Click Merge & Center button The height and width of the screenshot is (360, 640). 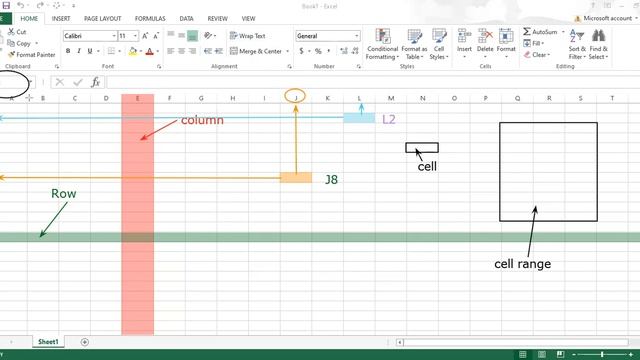click(256, 51)
